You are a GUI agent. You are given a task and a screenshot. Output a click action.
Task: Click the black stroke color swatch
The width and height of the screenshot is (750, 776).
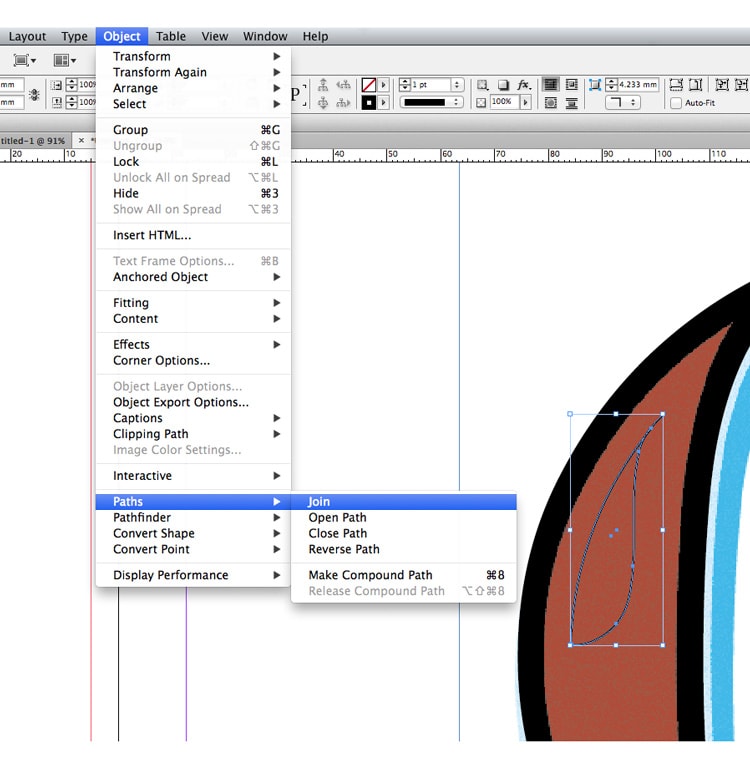pyautogui.click(x=368, y=102)
